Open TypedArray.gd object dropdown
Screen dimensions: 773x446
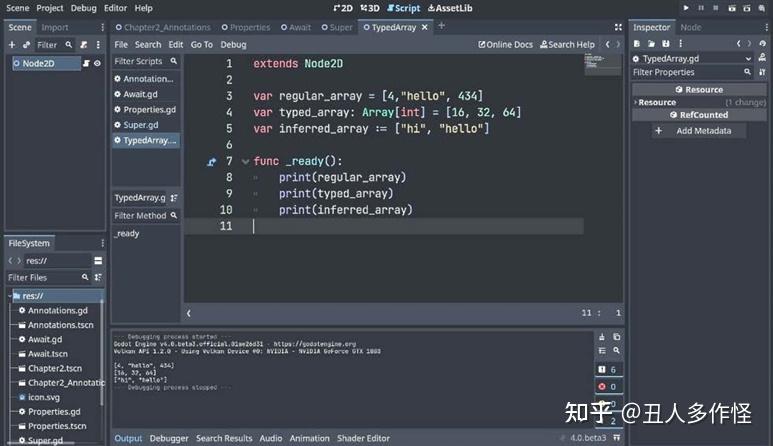coord(692,58)
